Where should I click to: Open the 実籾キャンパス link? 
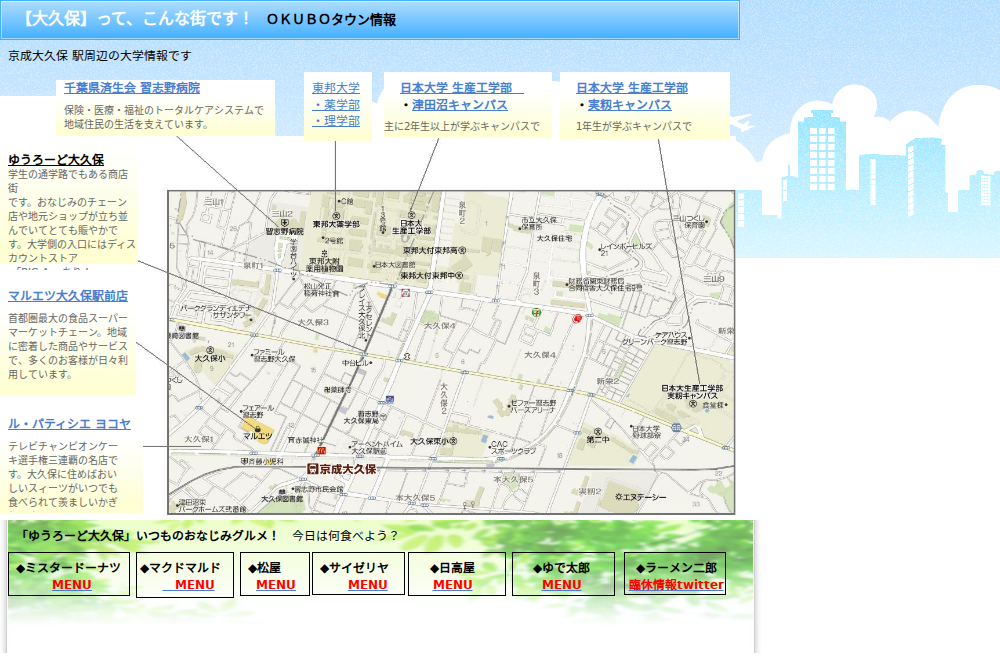tap(629, 105)
